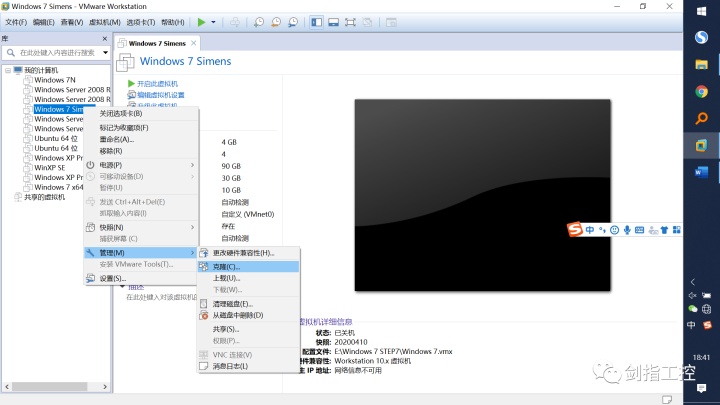
Task: Select Windows 7 x64 in the library
Action: pyautogui.click(x=59, y=187)
